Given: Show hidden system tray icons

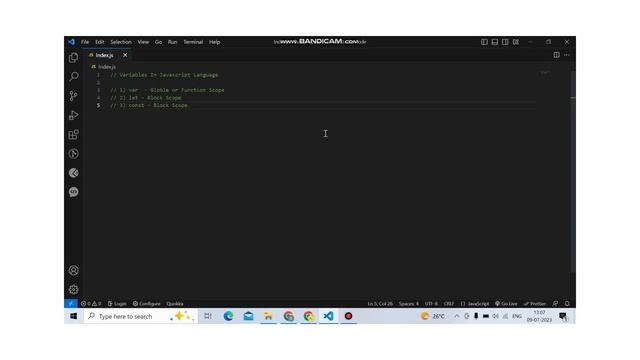Looking at the screenshot, I should click(x=457, y=316).
